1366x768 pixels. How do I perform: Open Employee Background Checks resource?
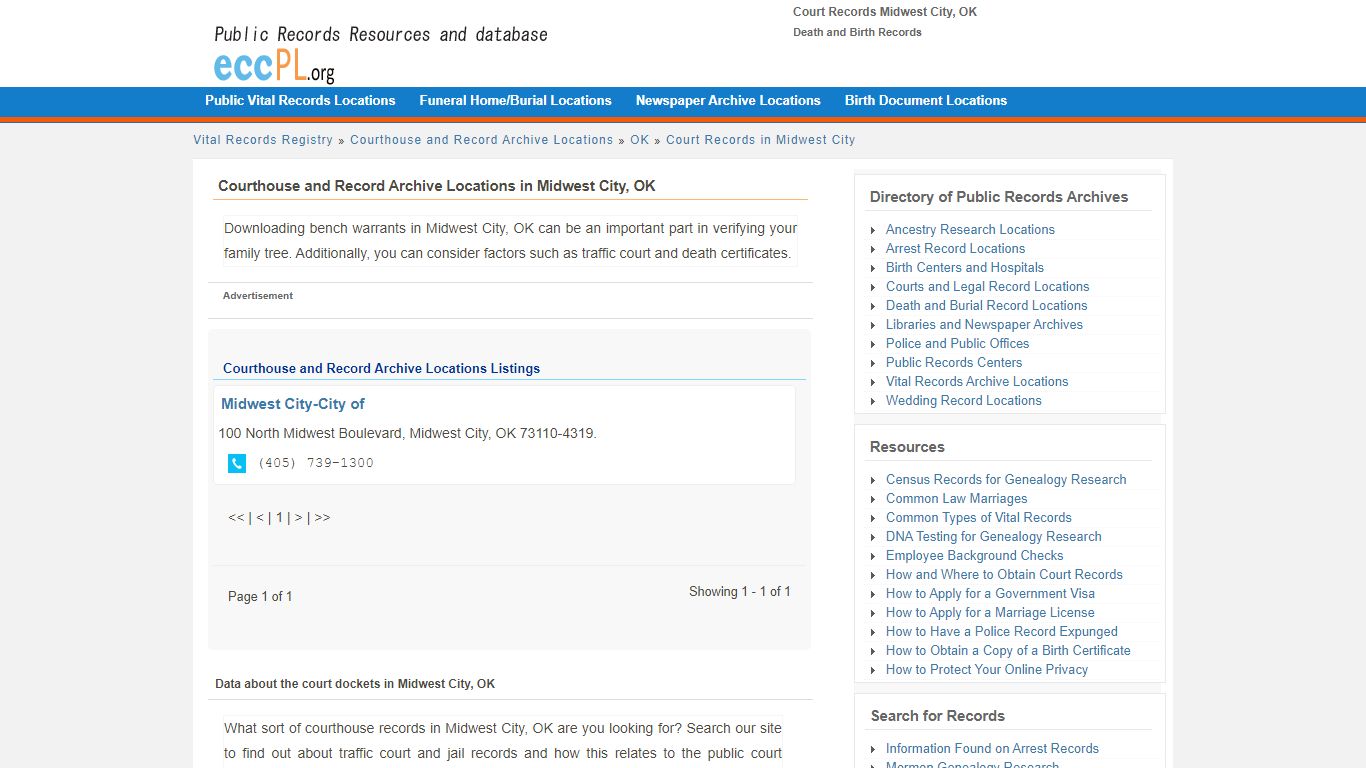click(x=975, y=556)
